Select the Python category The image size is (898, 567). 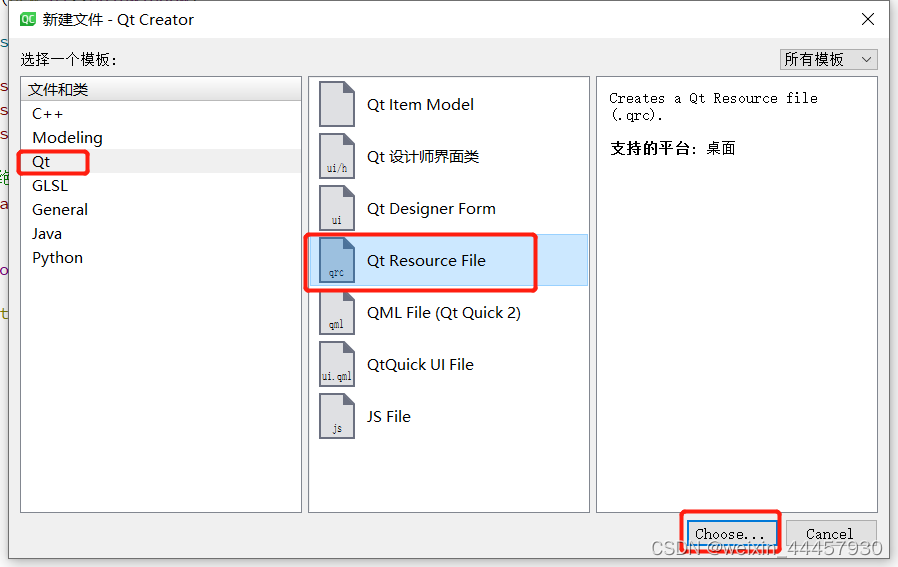160,258
